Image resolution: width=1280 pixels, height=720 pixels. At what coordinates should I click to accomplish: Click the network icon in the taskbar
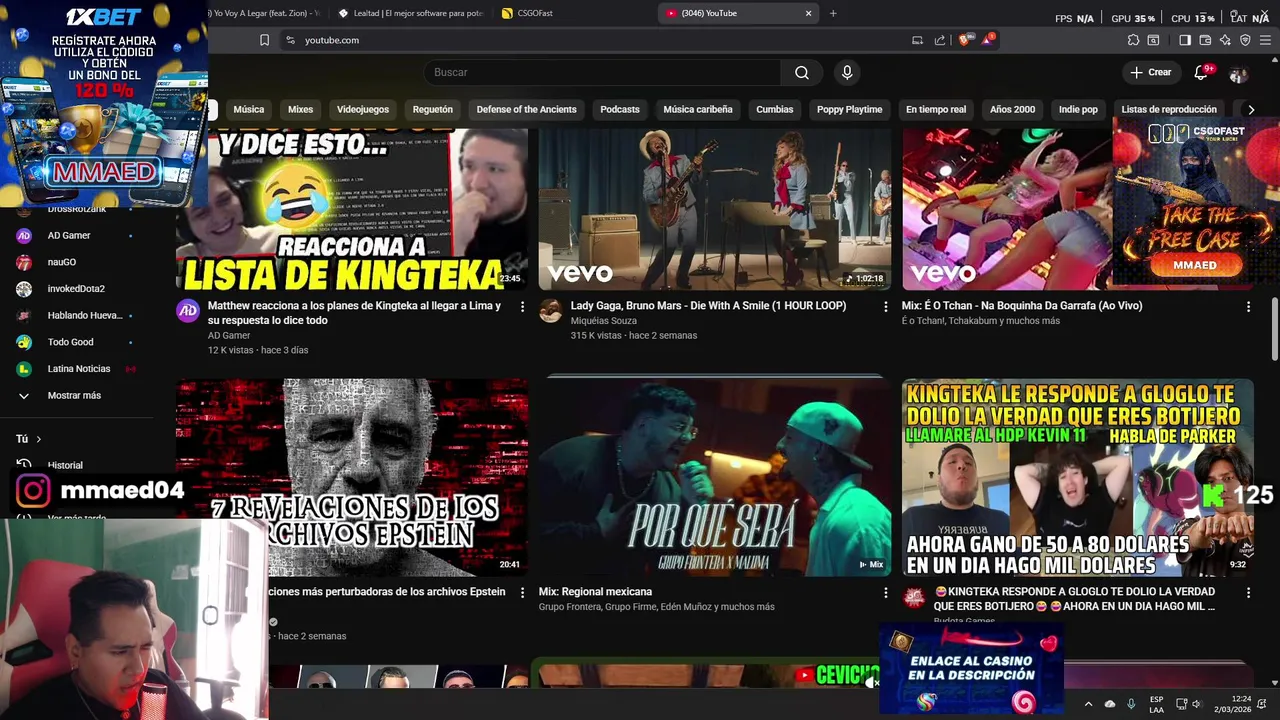point(1181,703)
